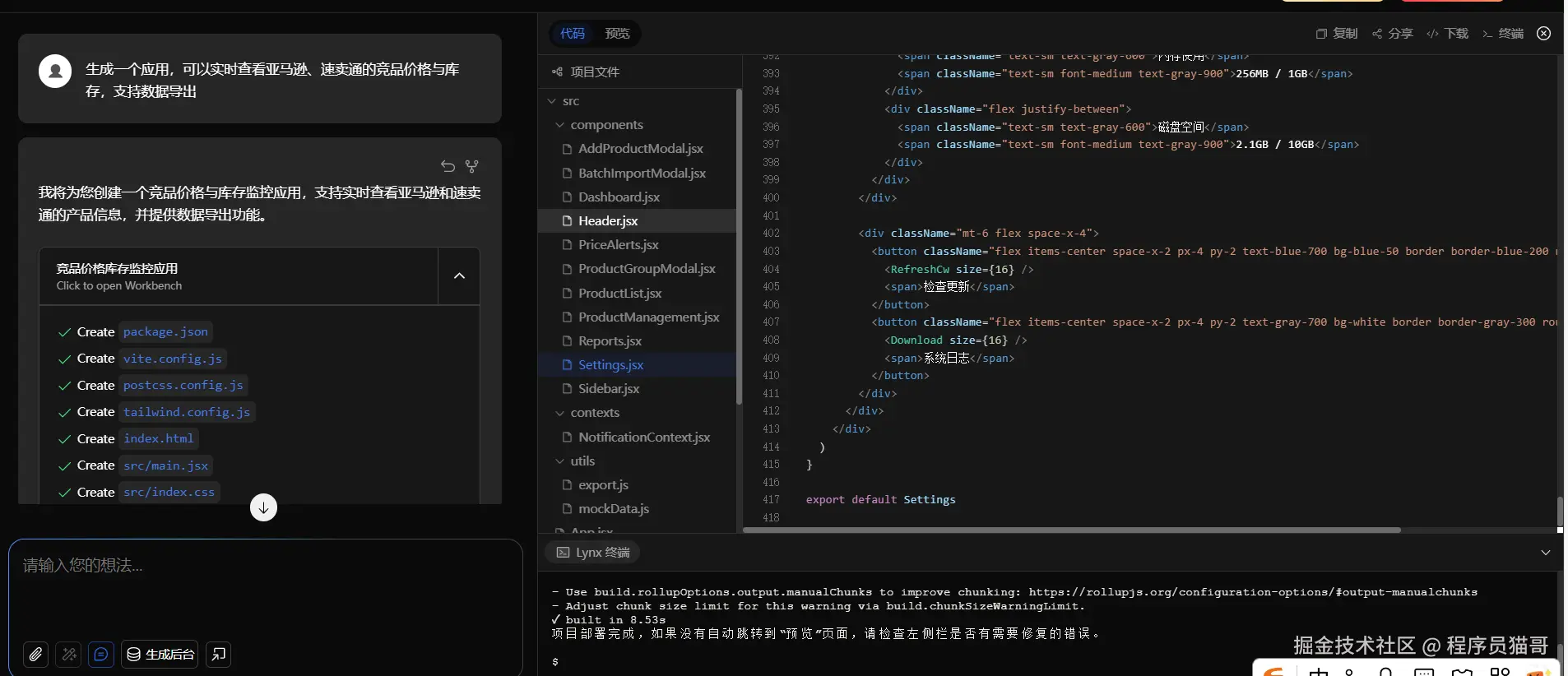
Task: Click the tailwind.config.js file chip
Action: 187,412
